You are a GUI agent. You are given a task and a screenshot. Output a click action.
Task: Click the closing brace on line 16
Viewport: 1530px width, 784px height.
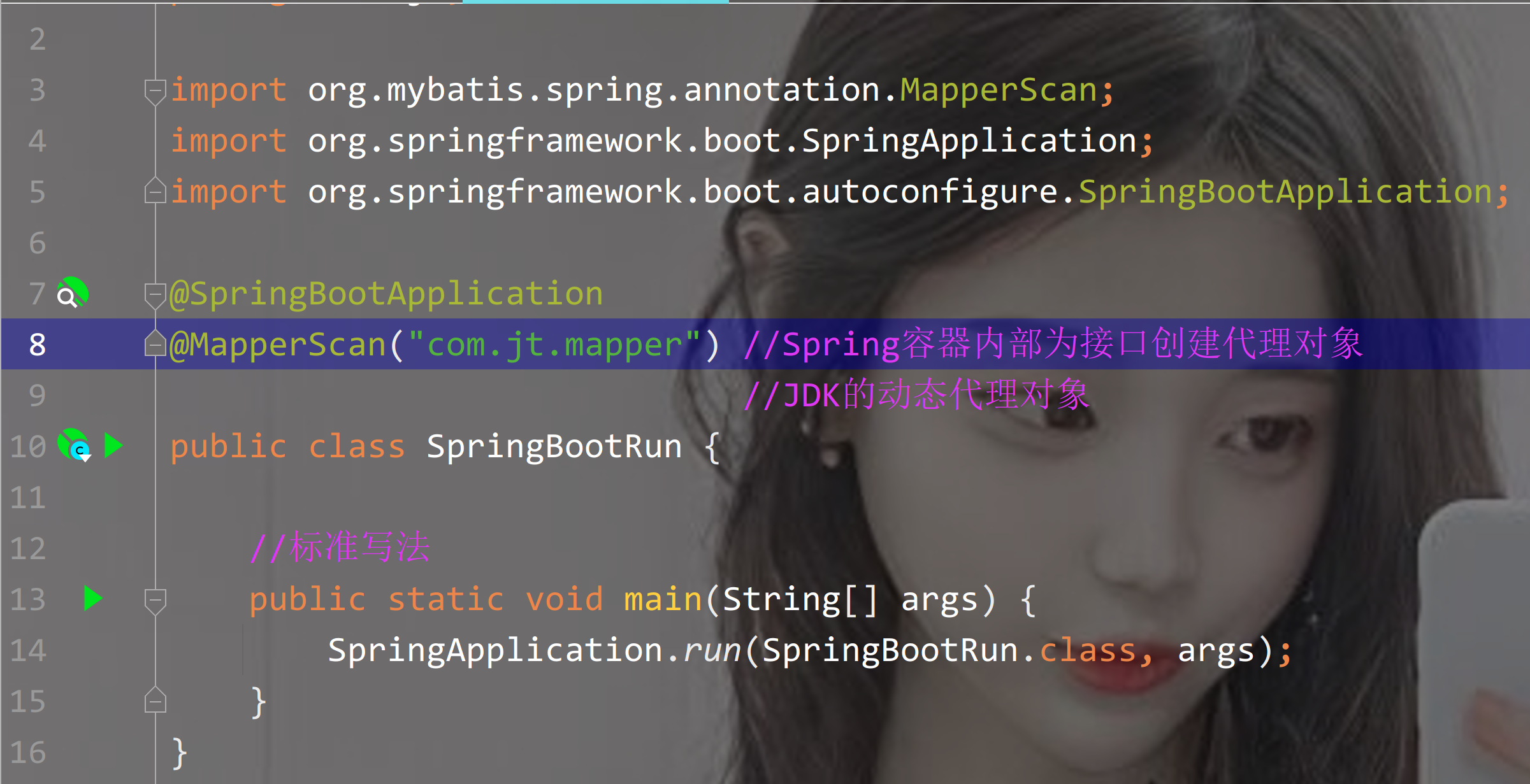(x=179, y=753)
